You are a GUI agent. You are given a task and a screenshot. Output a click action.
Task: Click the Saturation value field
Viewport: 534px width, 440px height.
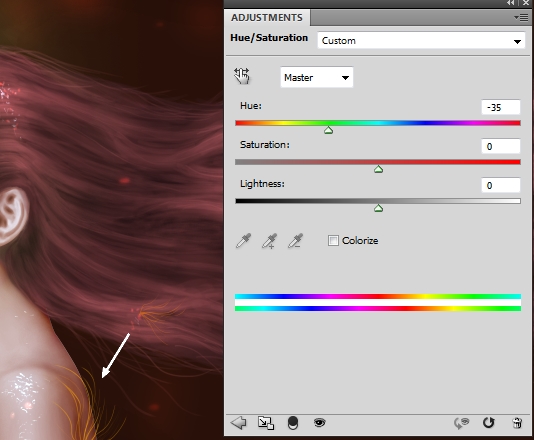[501, 146]
